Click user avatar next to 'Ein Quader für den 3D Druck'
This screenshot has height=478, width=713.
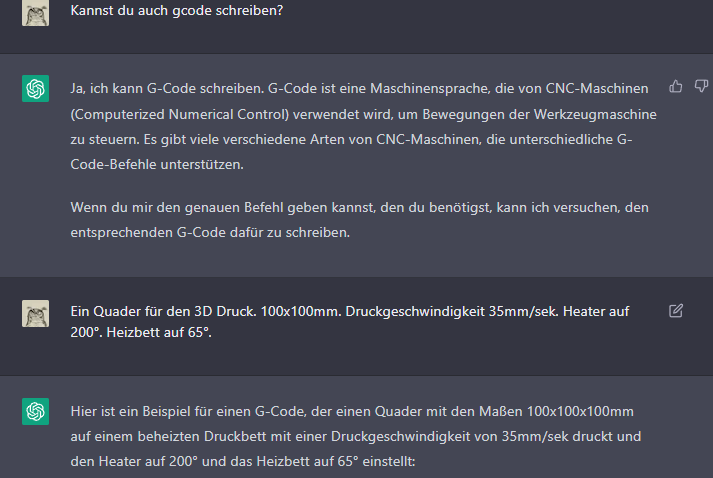(x=35, y=313)
